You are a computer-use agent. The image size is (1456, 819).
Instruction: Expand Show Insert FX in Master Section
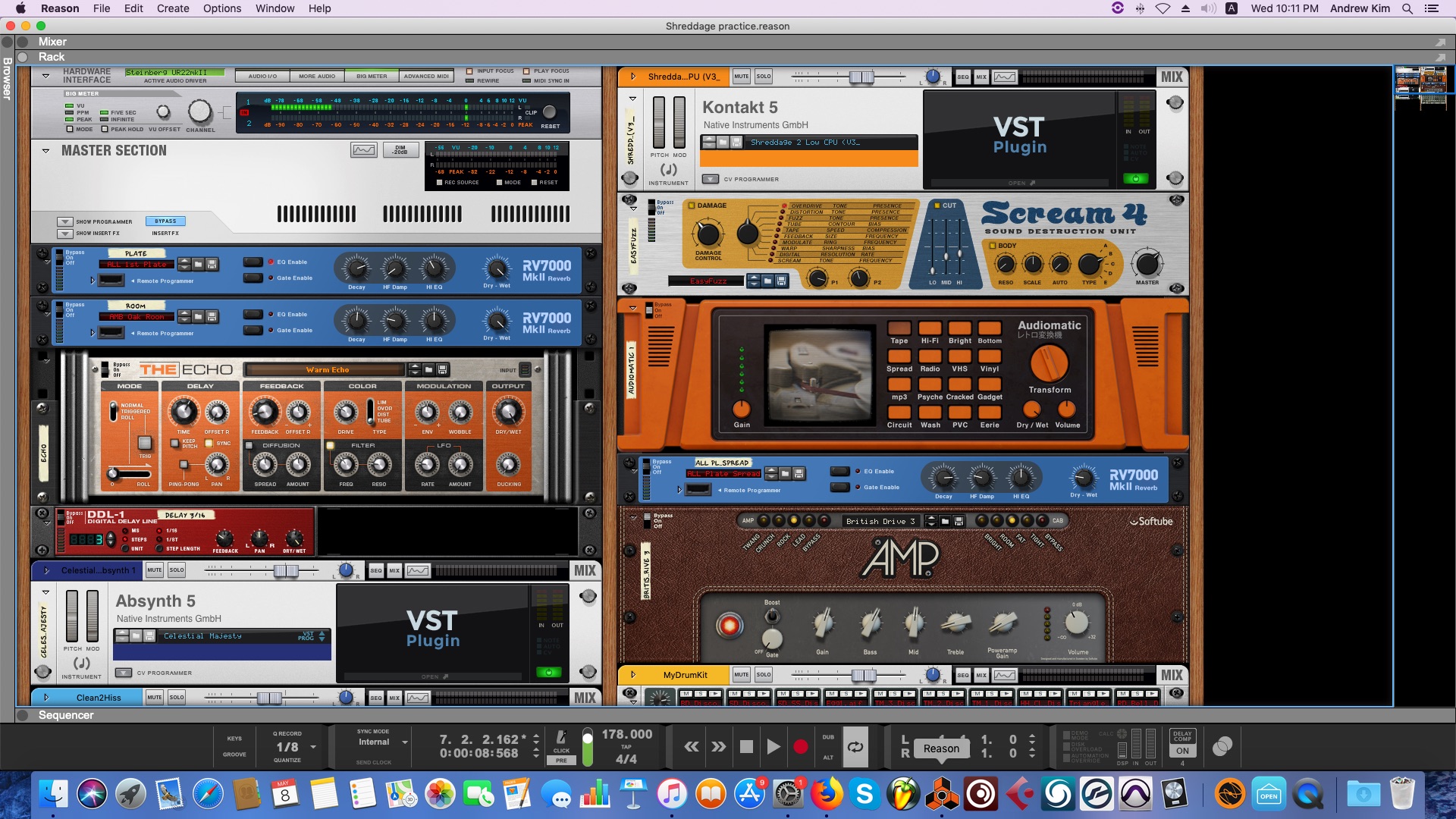65,234
